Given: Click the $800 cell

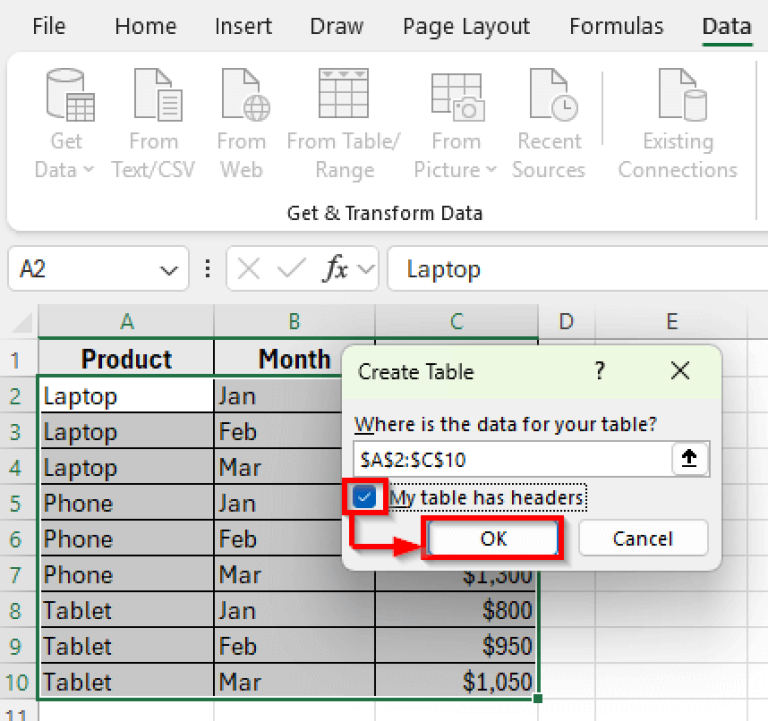Looking at the screenshot, I should tap(456, 610).
